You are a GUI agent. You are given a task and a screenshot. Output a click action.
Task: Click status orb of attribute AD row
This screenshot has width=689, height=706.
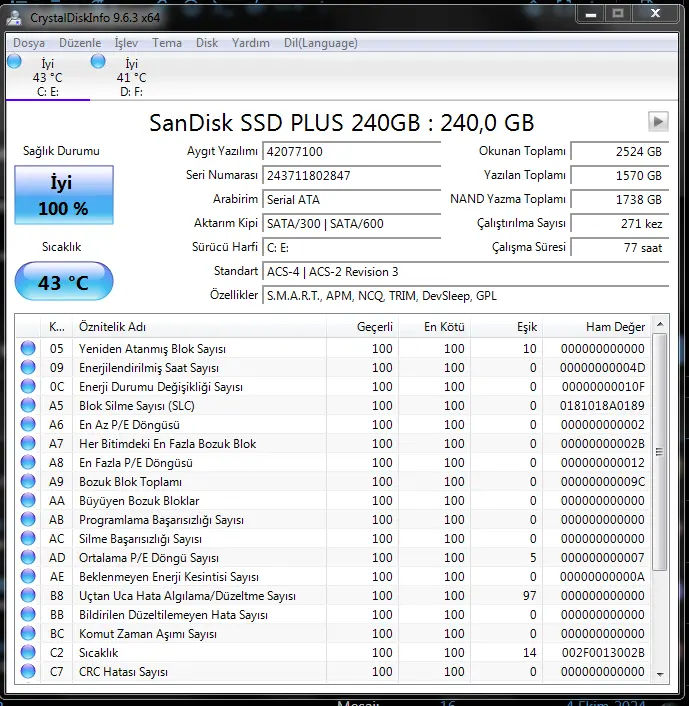point(28,557)
